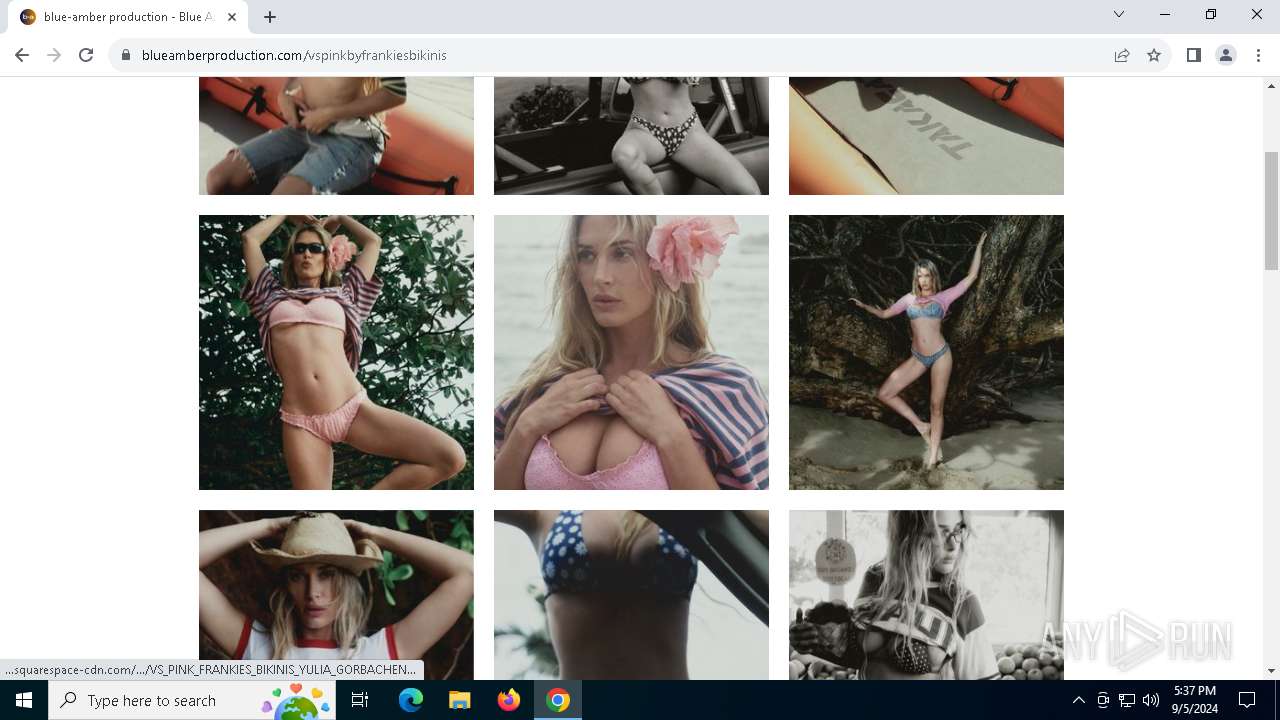Image resolution: width=1280 pixels, height=720 pixels.
Task: Open photo of blue floral bikini top
Action: point(631,595)
